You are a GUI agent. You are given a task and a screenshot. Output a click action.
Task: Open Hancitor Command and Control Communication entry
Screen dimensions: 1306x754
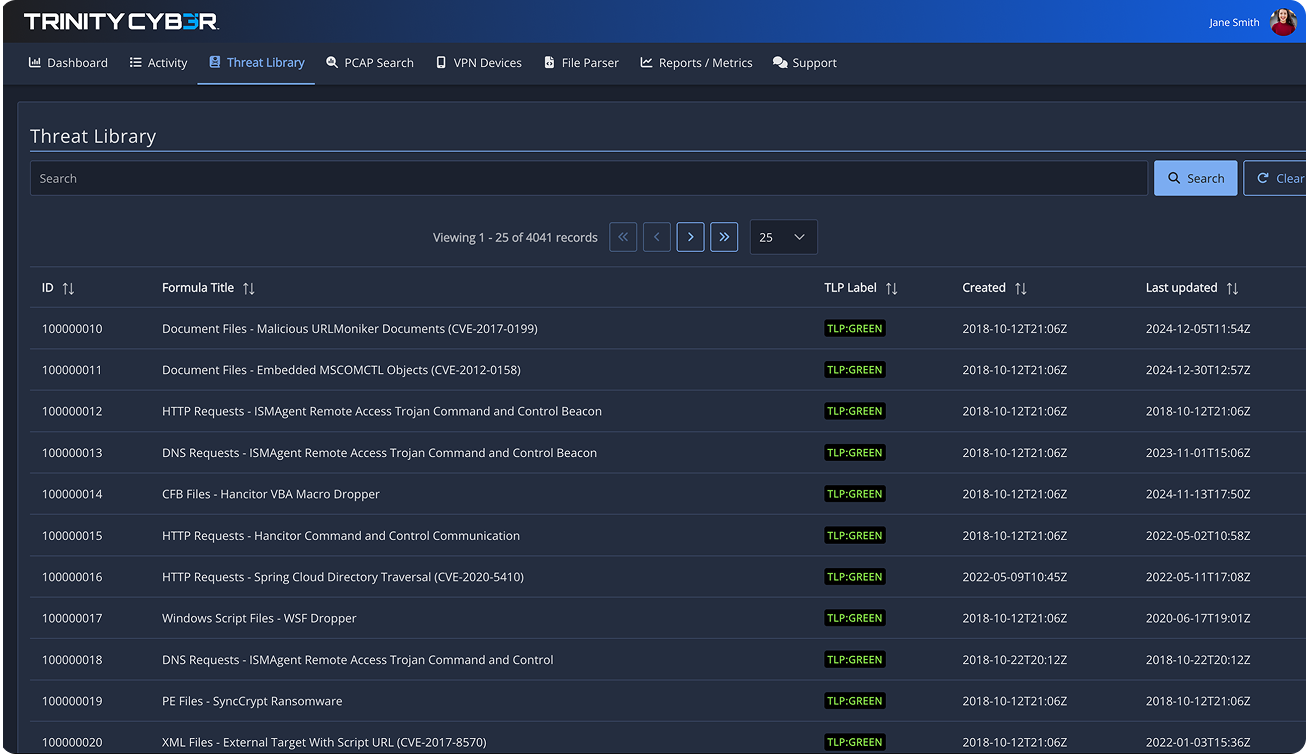341,536
